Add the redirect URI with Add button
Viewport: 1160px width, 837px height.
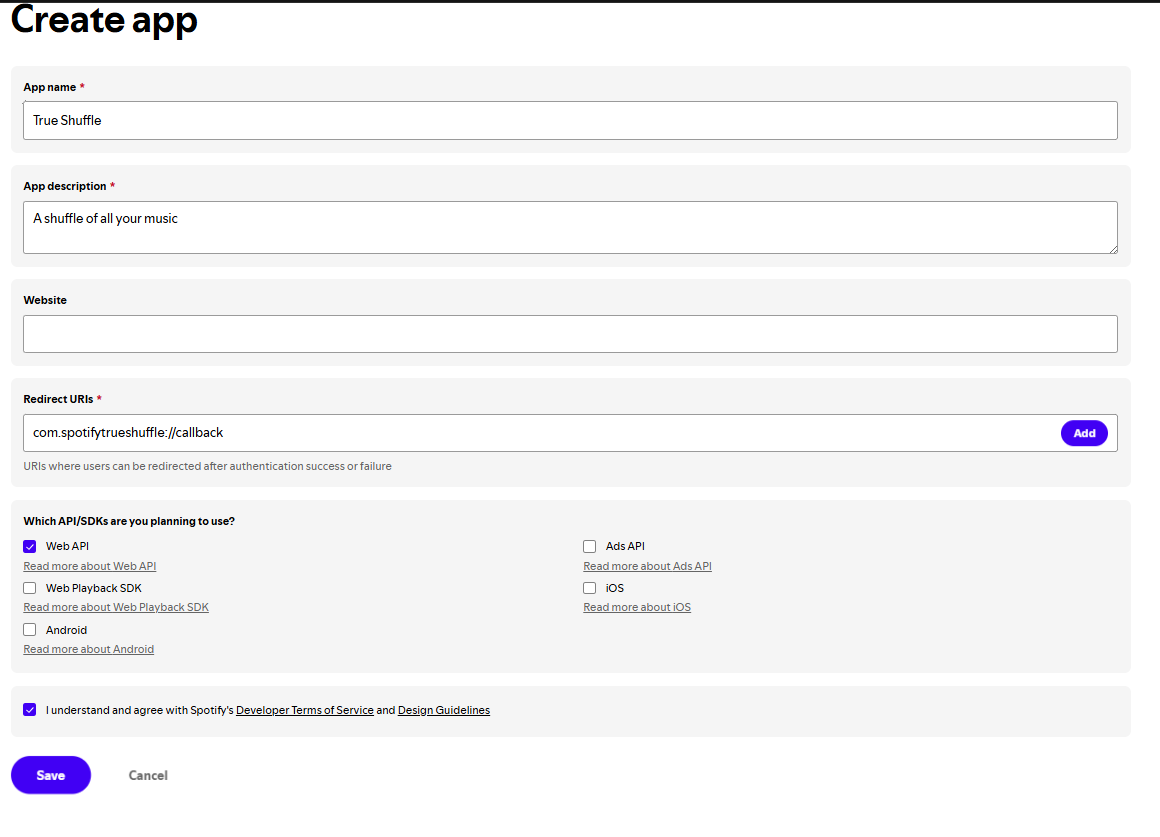(1084, 433)
